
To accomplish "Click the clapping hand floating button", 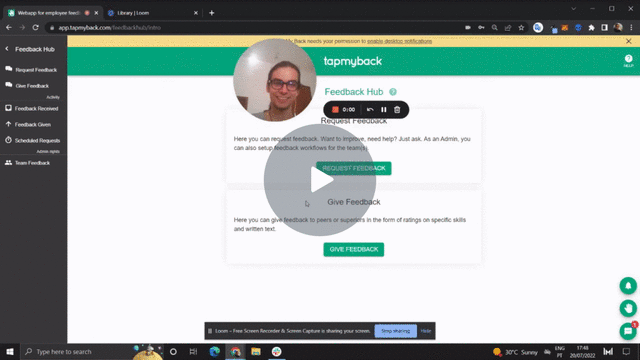I will (x=628, y=308).
